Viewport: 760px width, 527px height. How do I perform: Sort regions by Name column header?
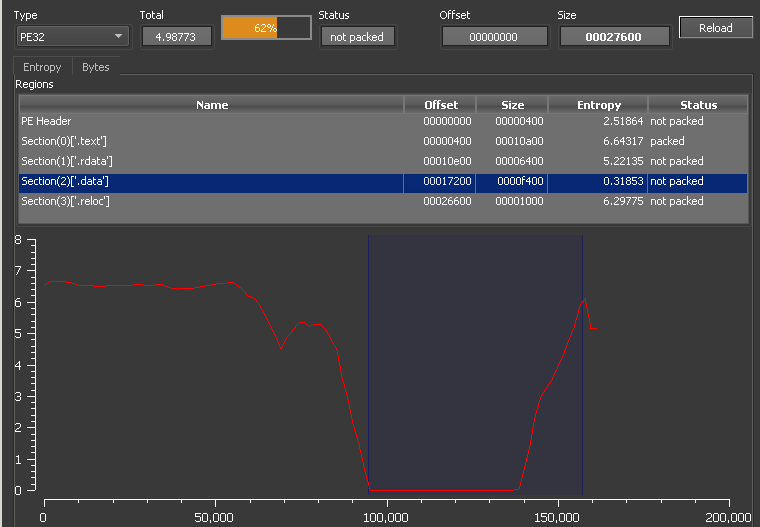[x=211, y=105]
